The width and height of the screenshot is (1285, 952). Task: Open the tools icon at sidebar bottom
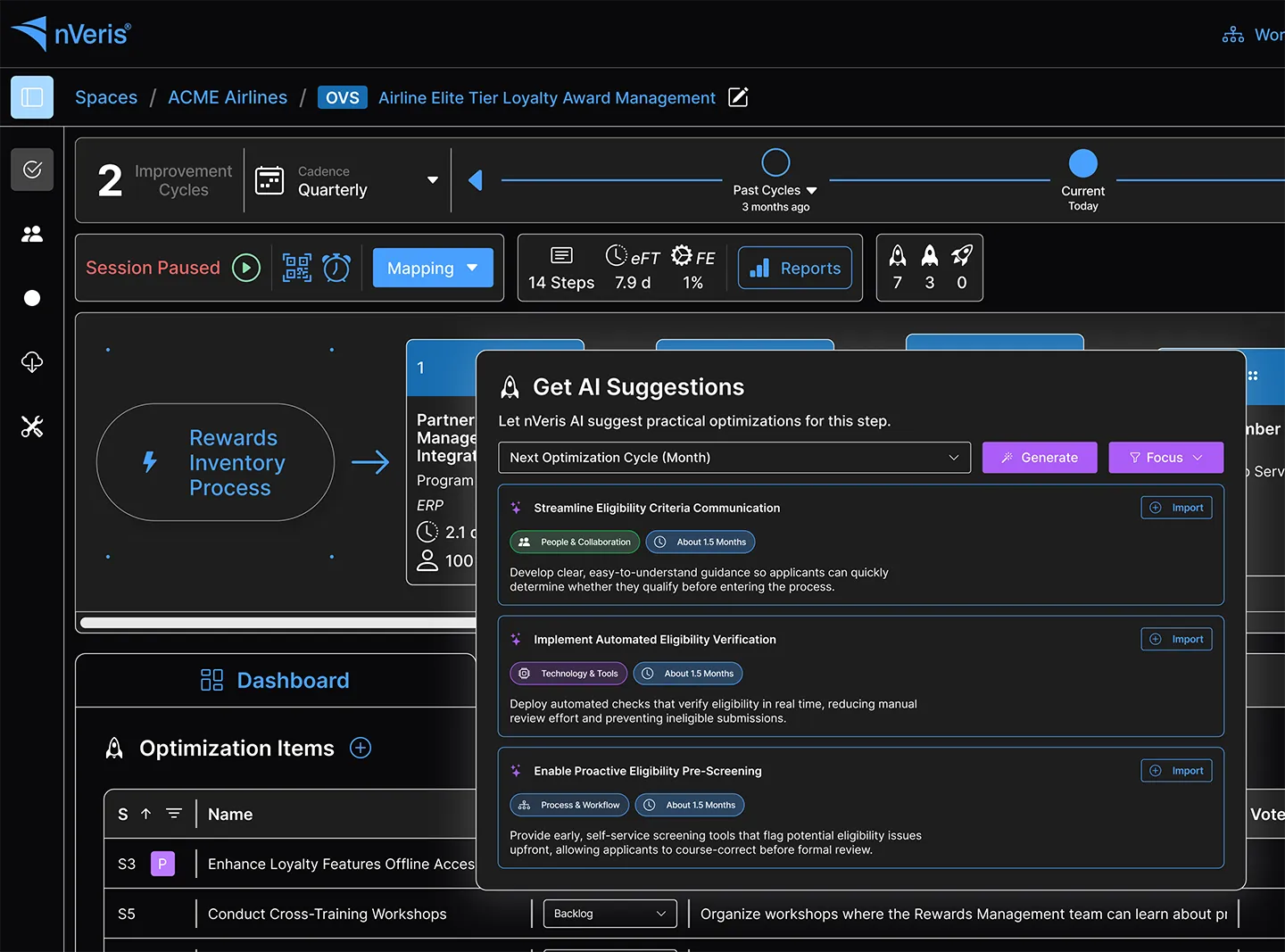click(31, 426)
